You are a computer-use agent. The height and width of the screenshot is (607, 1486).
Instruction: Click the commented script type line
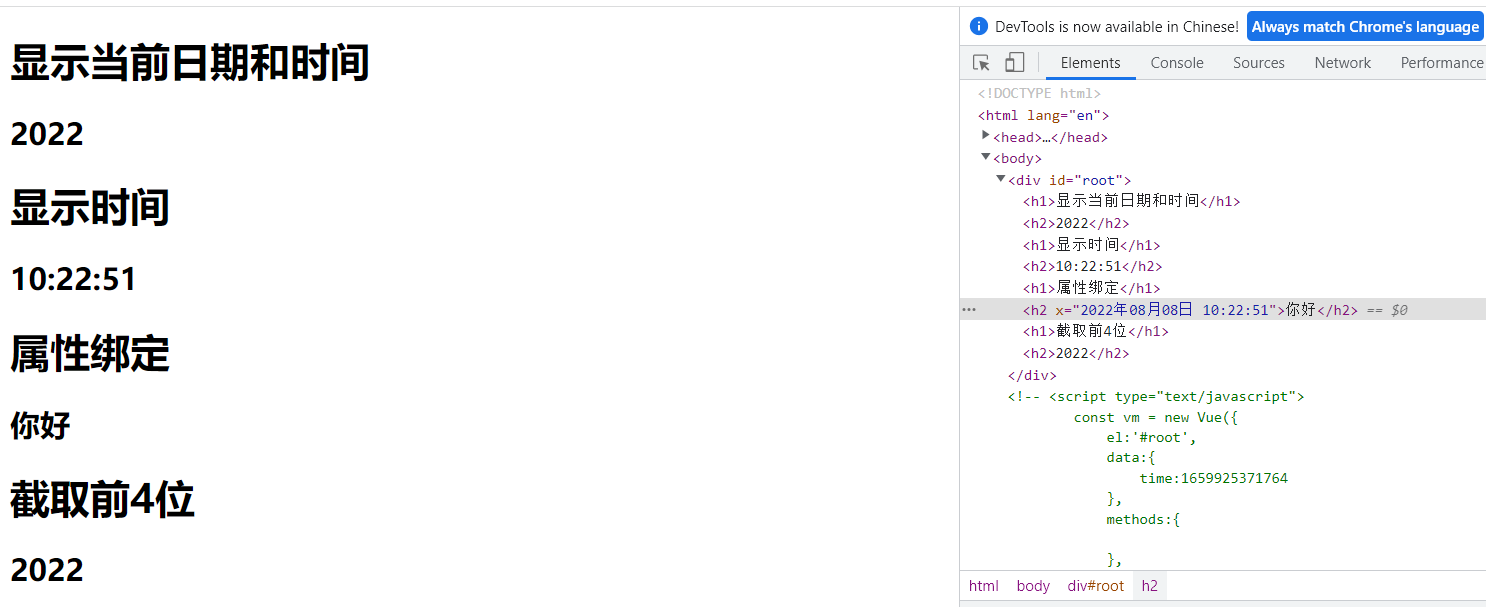(x=1156, y=396)
